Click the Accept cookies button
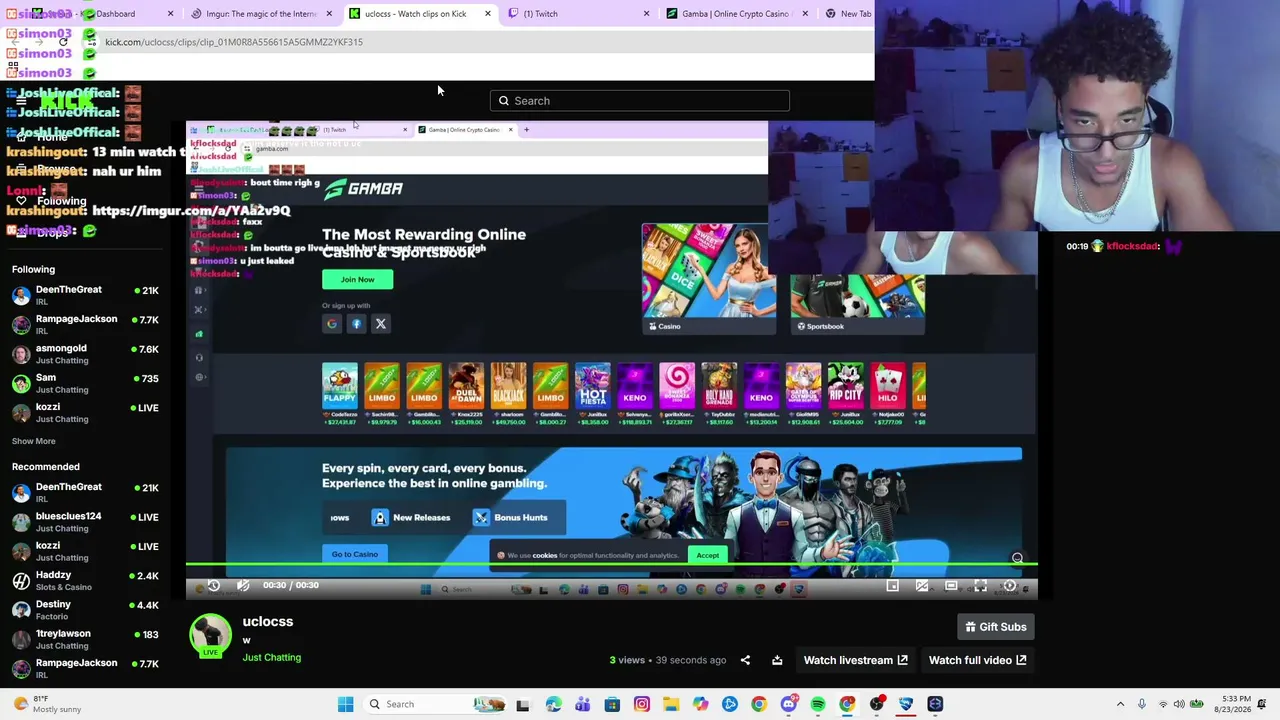Image resolution: width=1280 pixels, height=720 pixels. (708, 555)
